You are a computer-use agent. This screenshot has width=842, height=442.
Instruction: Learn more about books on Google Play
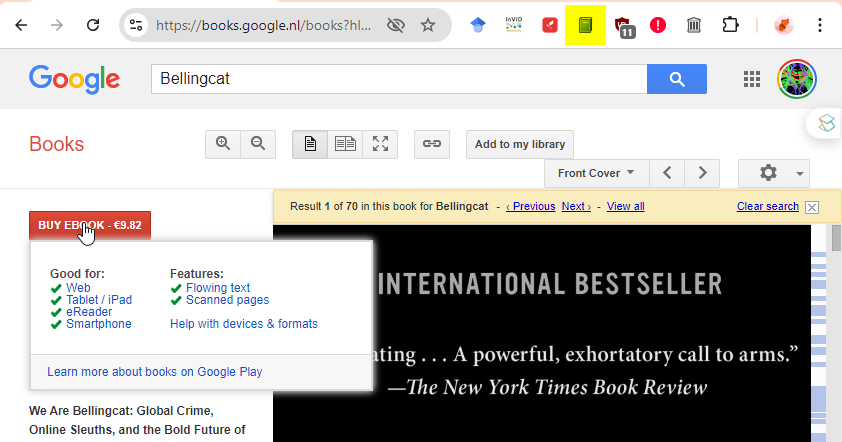155,372
